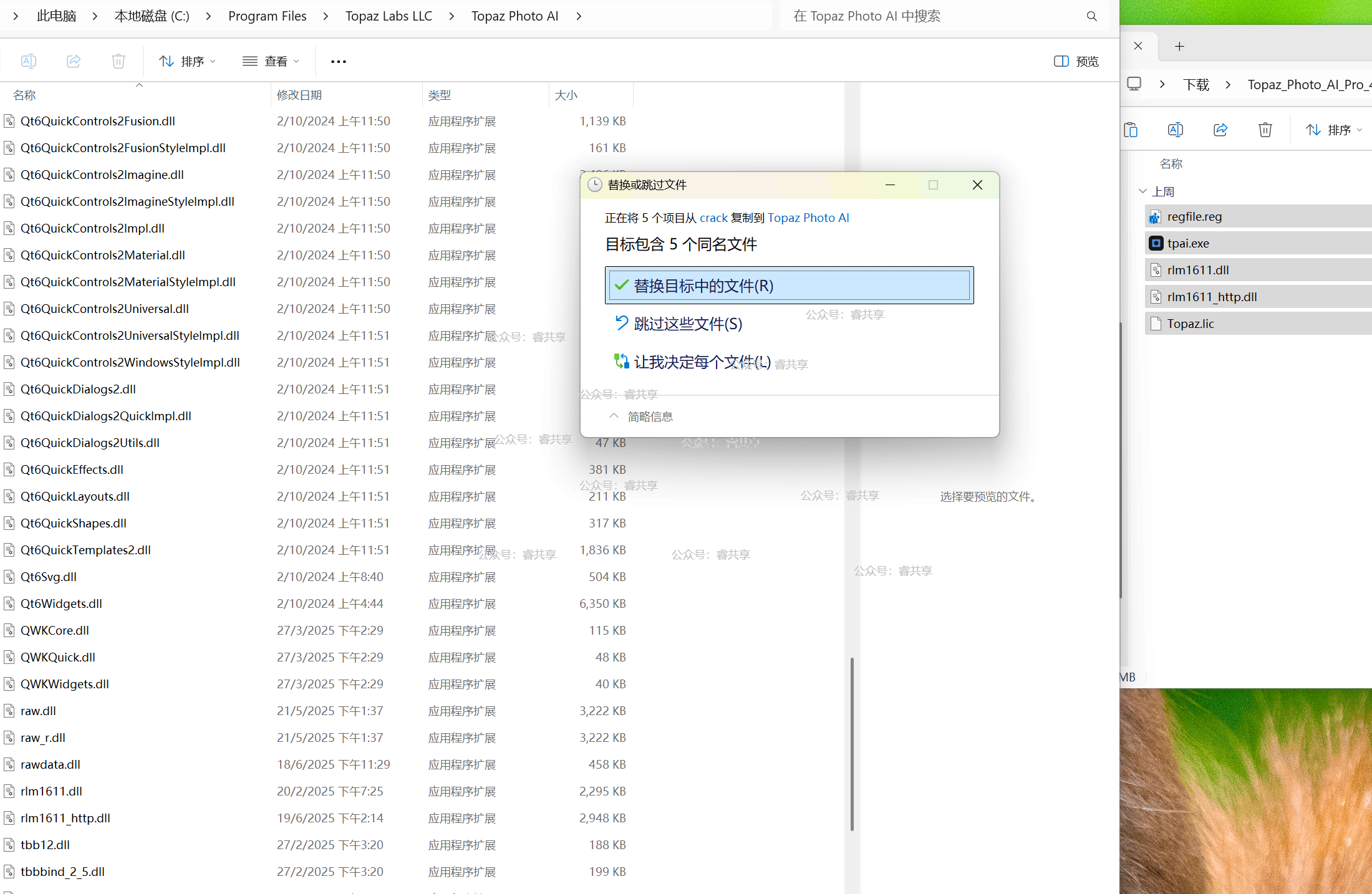Navigate to 本地磁盘 (C:) in breadcrumb
This screenshot has width=1372, height=894.
(x=152, y=16)
